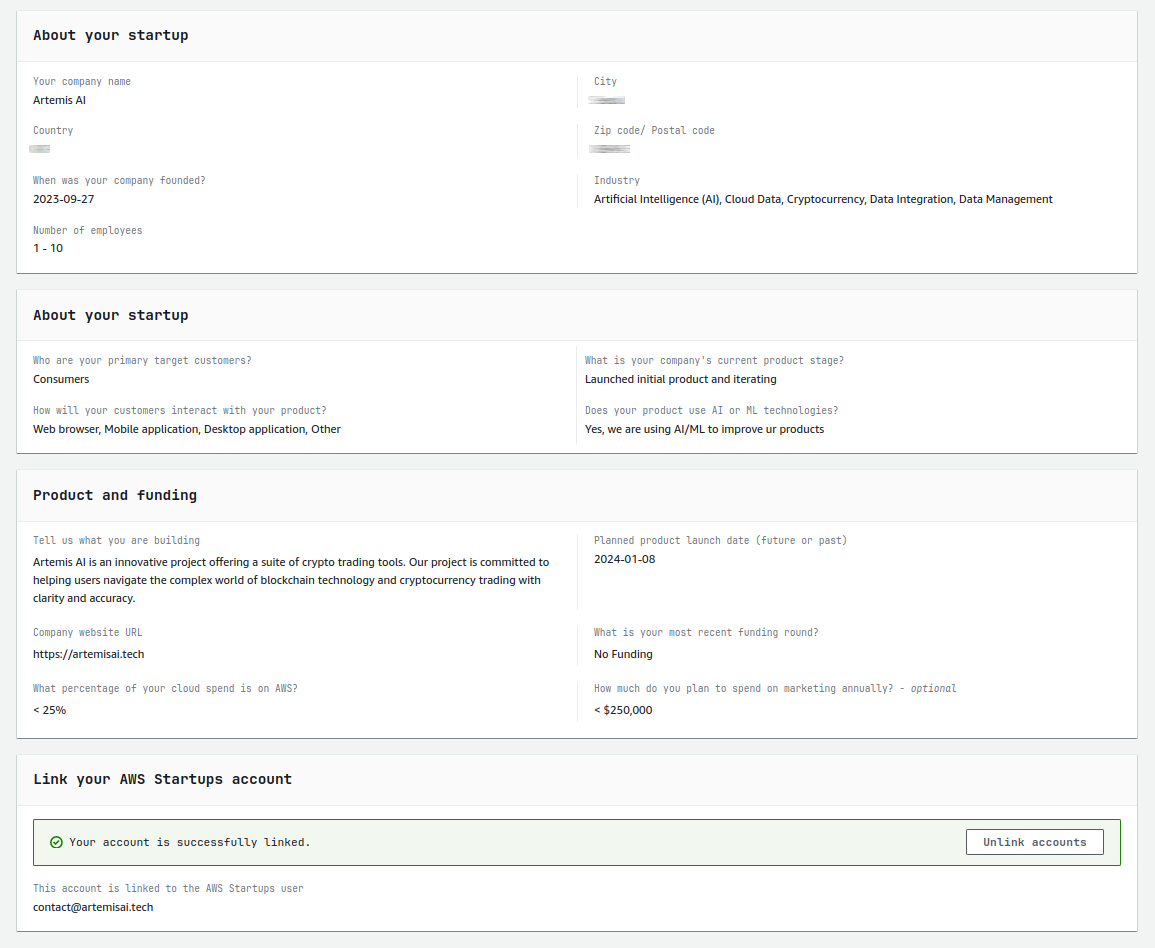The width and height of the screenshot is (1155, 948).
Task: Click the 'Company website URL' label
Action: [88, 633]
